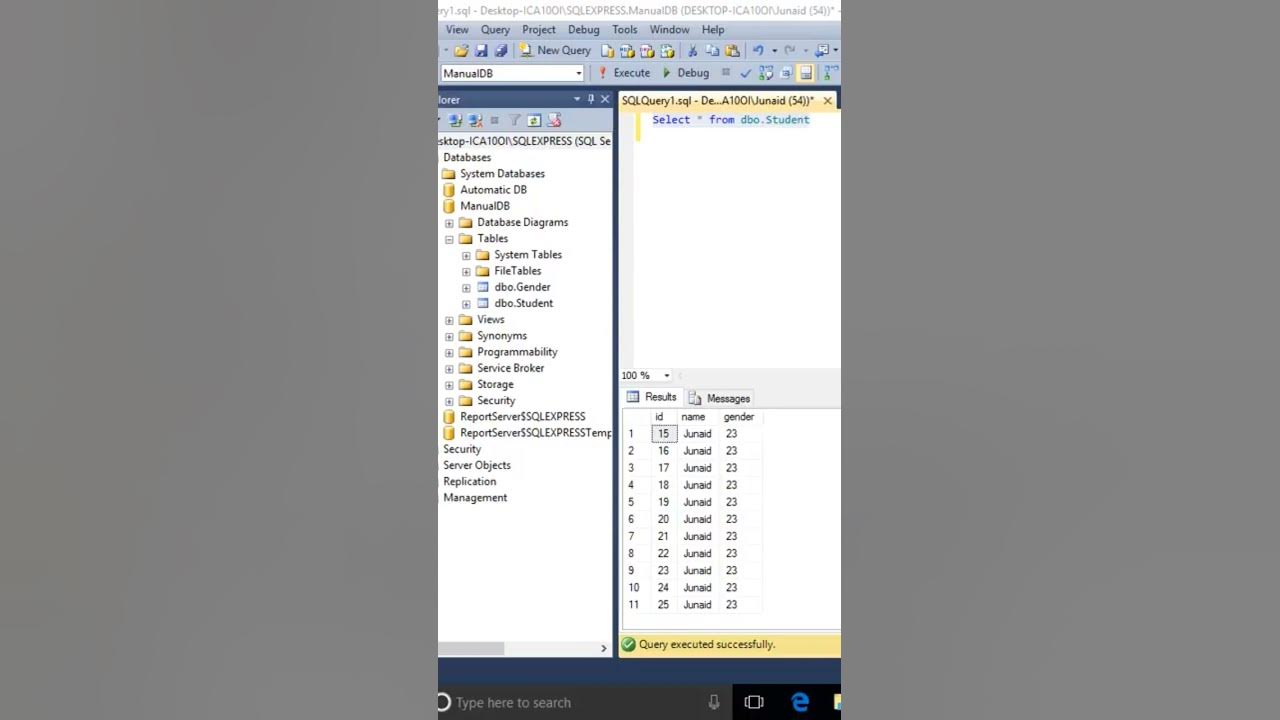Click the Parse checkmark icon
The image size is (1280, 720).
745,73
